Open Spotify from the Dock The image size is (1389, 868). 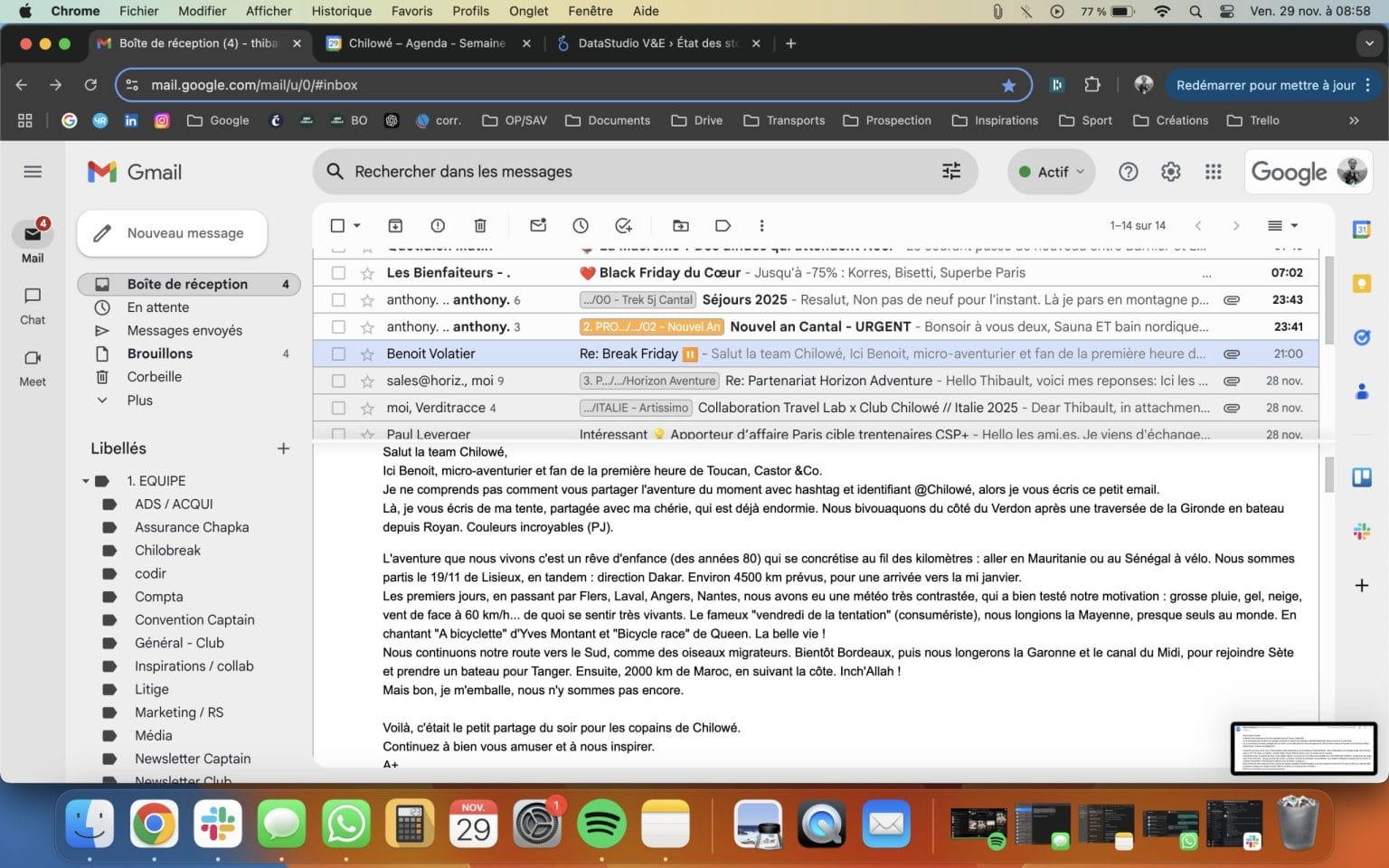[601, 824]
